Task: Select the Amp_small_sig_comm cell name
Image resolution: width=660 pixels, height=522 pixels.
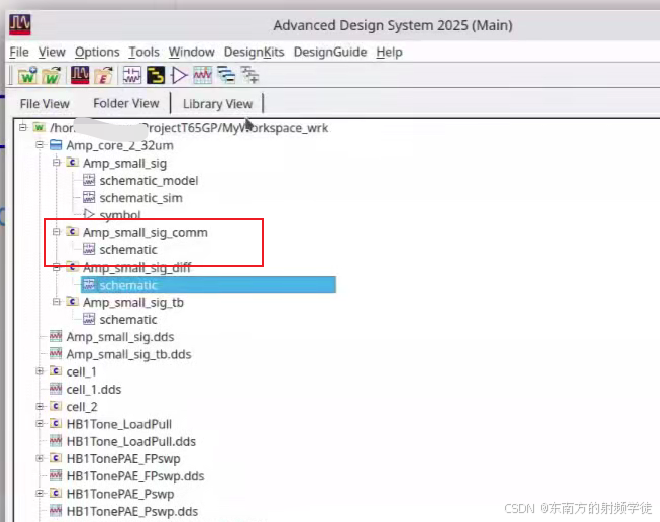Action: 145,232
